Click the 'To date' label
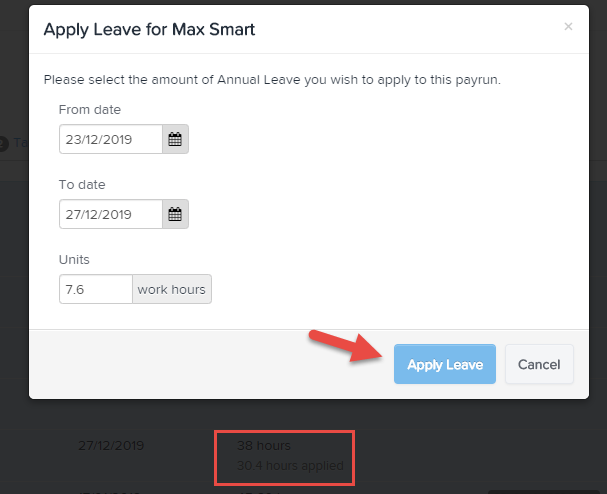Image resolution: width=607 pixels, height=494 pixels. [82, 185]
